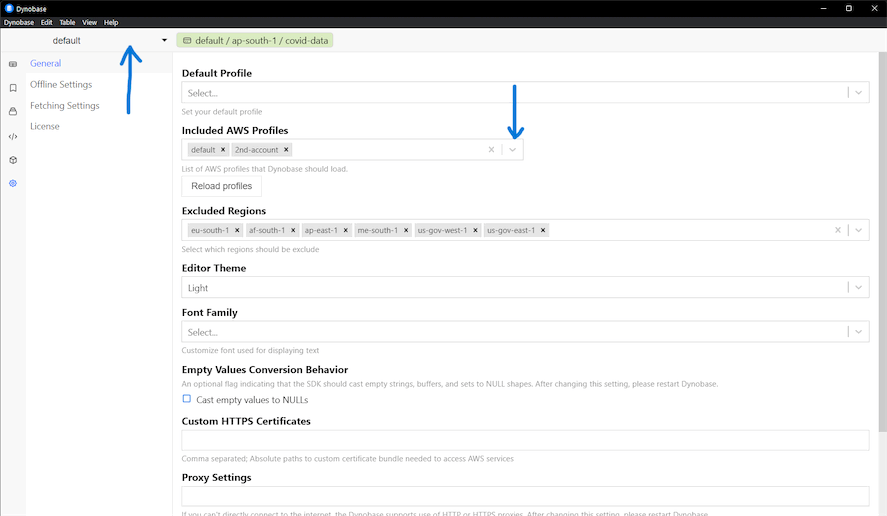Minimize the Dynobase window
Image resolution: width=887 pixels, height=516 pixels.
(x=824, y=8)
